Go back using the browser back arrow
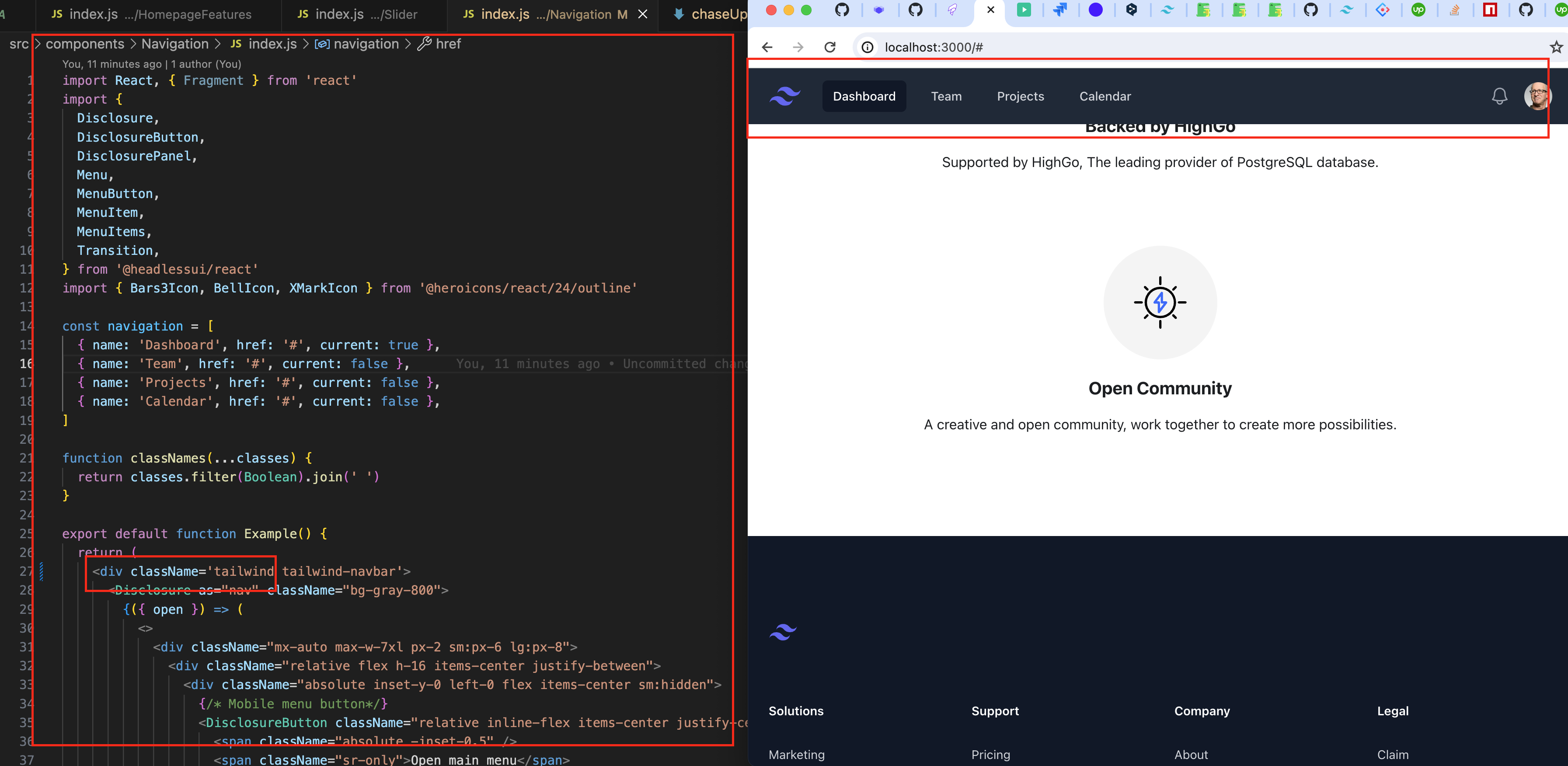 coord(767,48)
